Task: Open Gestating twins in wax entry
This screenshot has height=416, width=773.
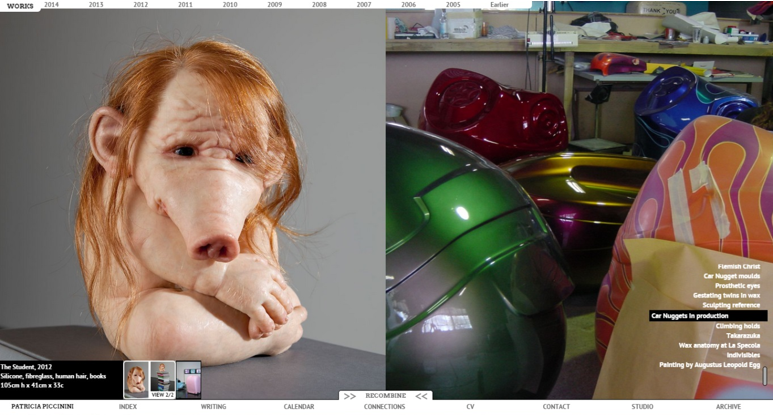Action: point(726,295)
